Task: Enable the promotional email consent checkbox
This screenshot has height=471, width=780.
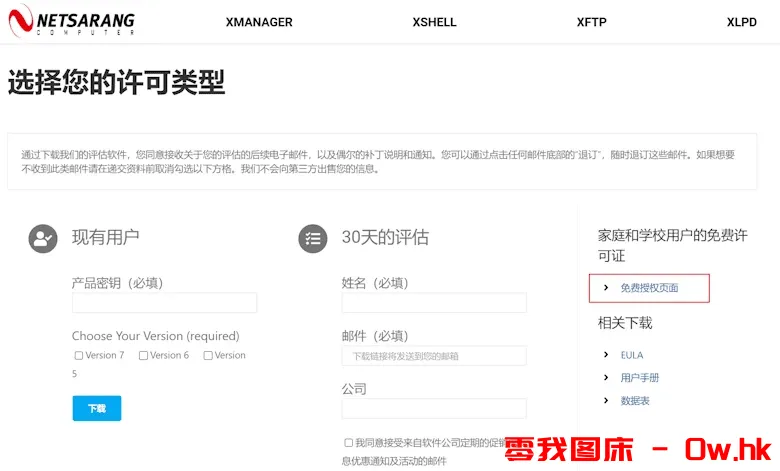Action: [348, 442]
